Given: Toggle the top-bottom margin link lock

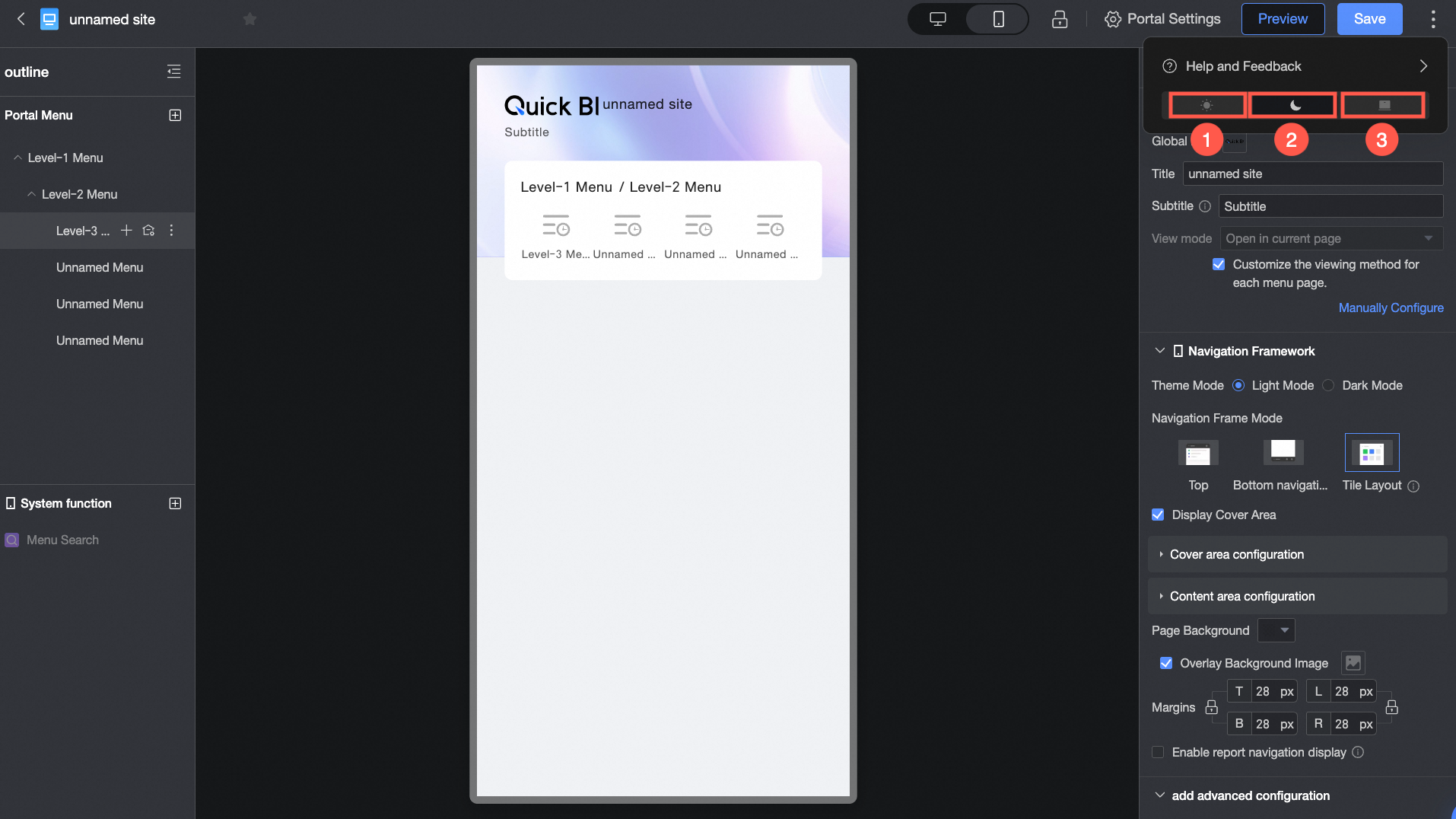Looking at the screenshot, I should [1212, 707].
